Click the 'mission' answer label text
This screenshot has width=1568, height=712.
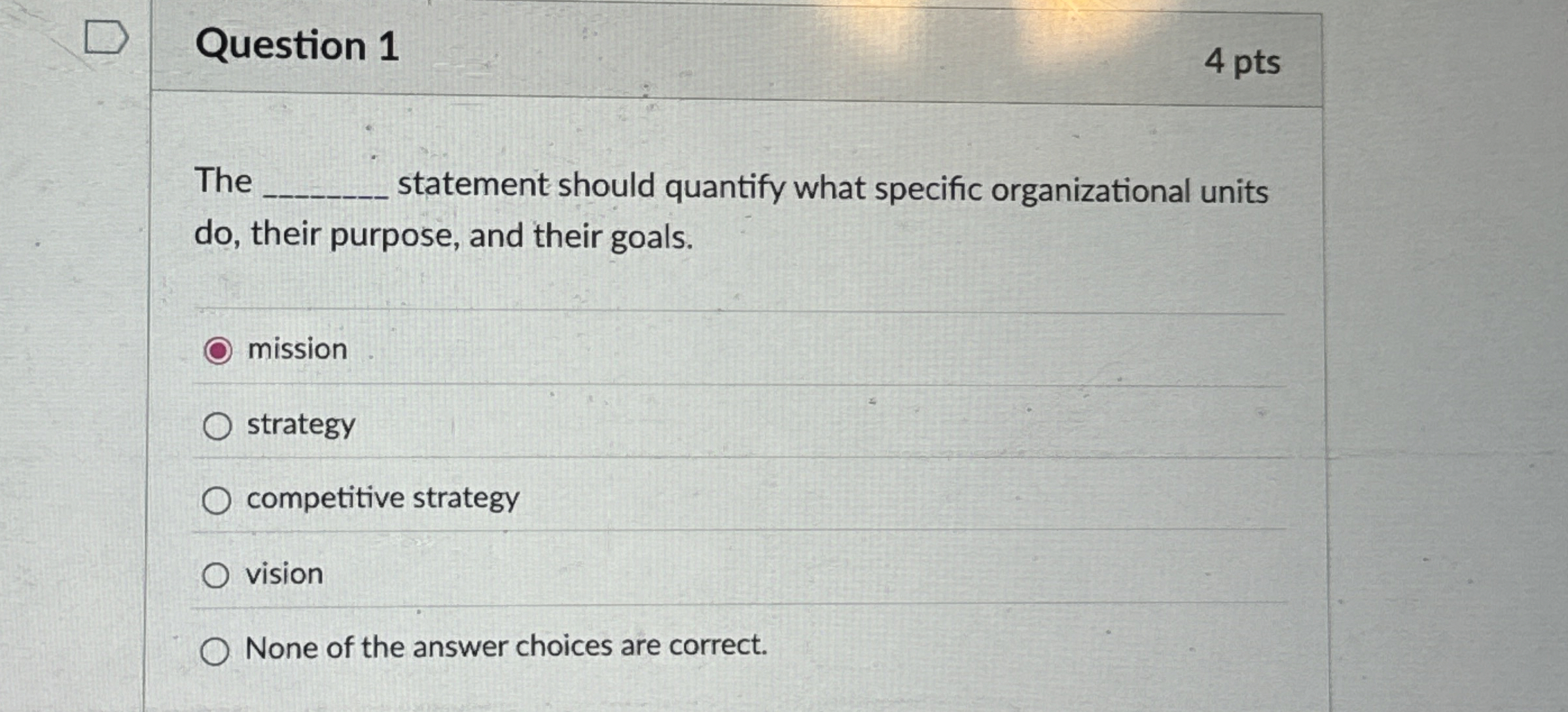point(296,349)
